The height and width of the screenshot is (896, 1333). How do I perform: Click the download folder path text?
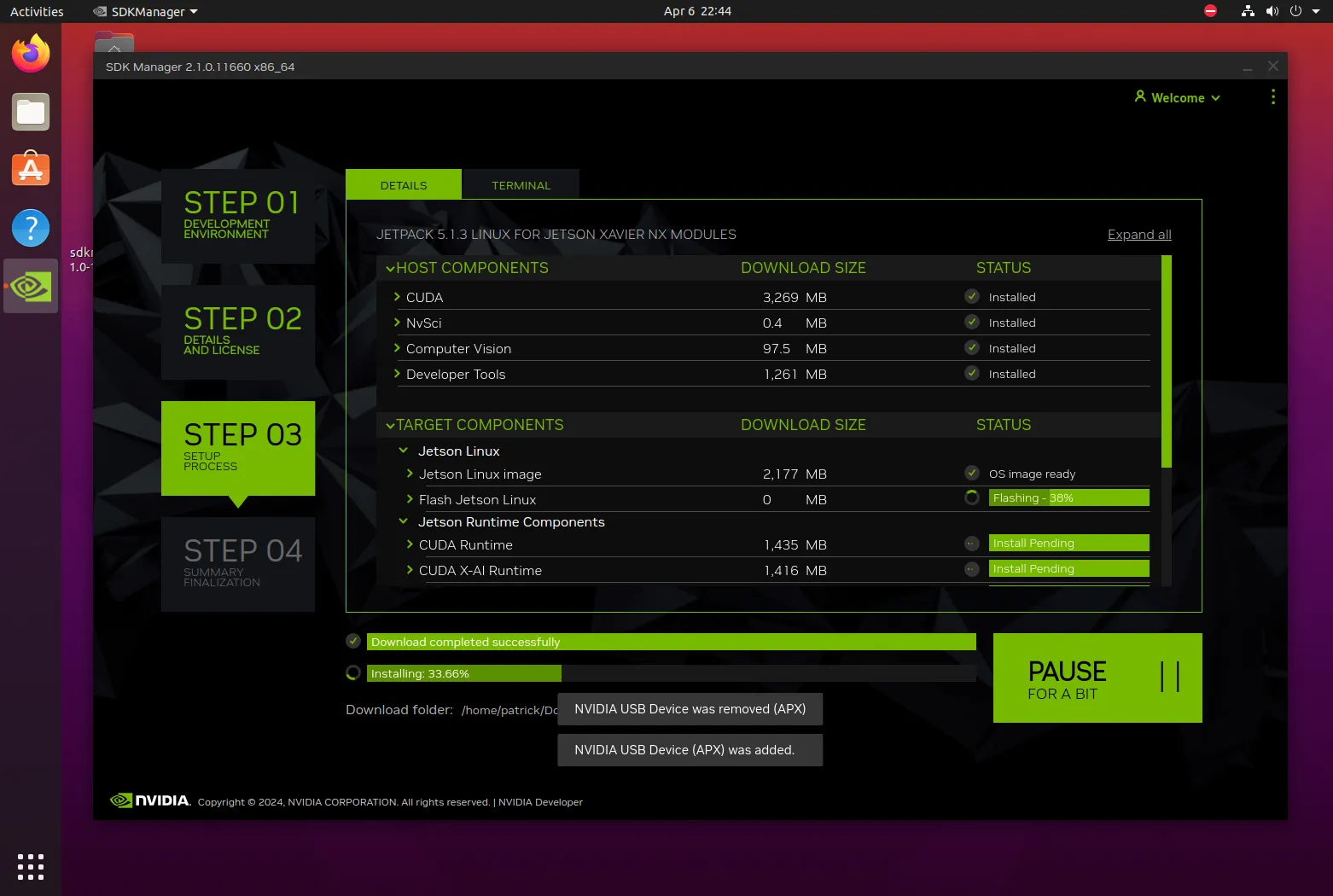509,710
